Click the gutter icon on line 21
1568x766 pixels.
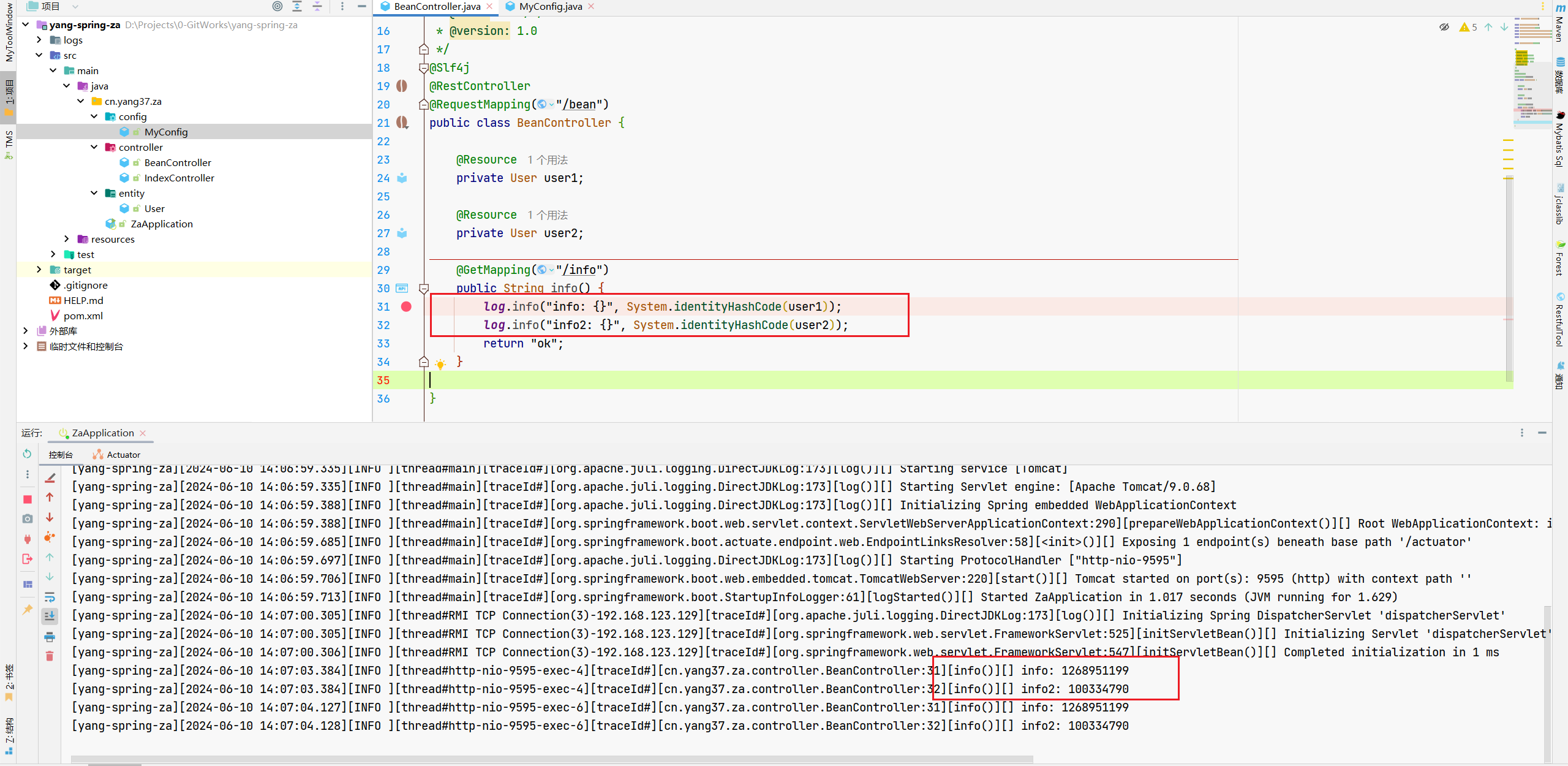point(402,123)
